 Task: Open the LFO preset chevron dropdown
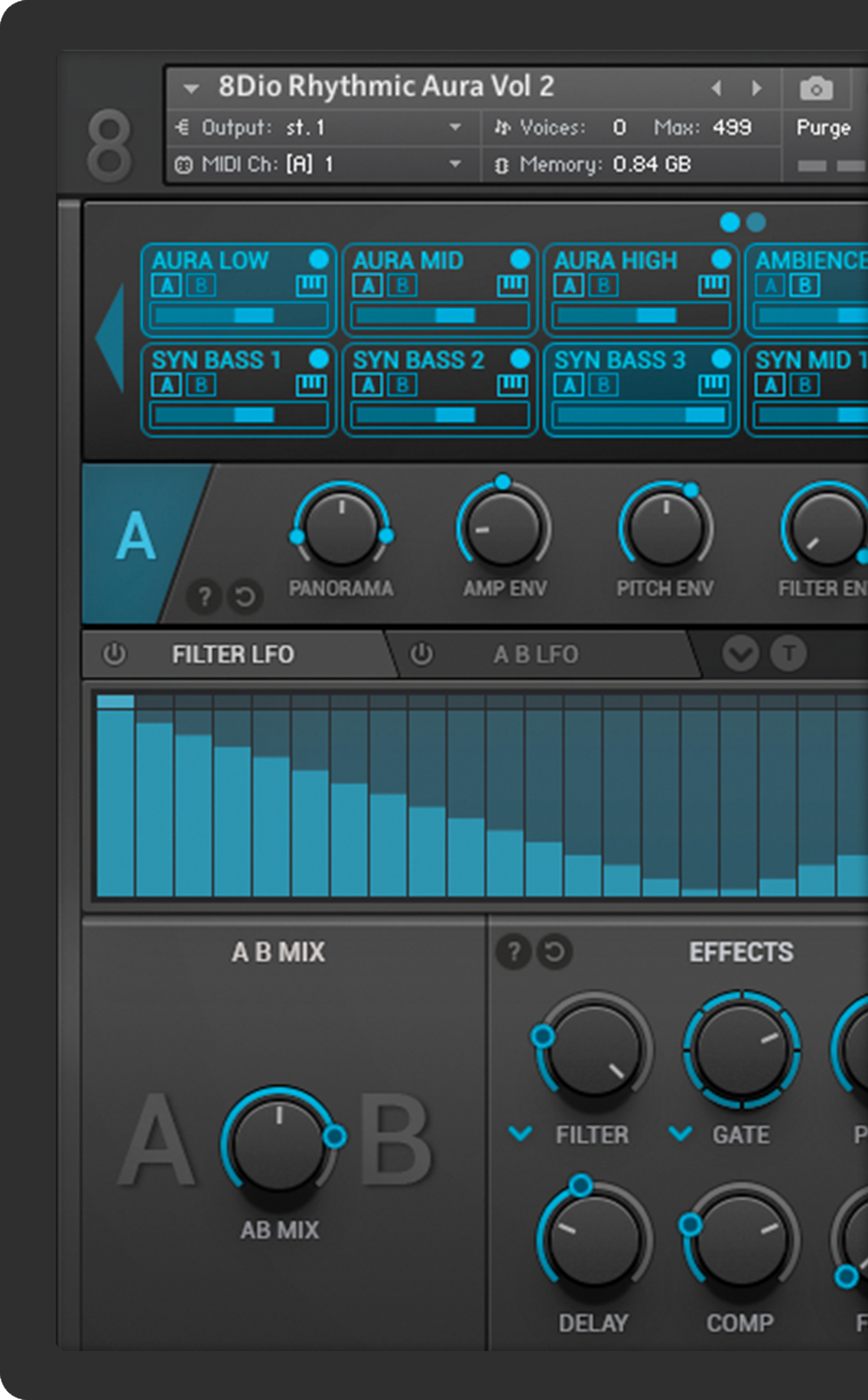click(x=740, y=653)
